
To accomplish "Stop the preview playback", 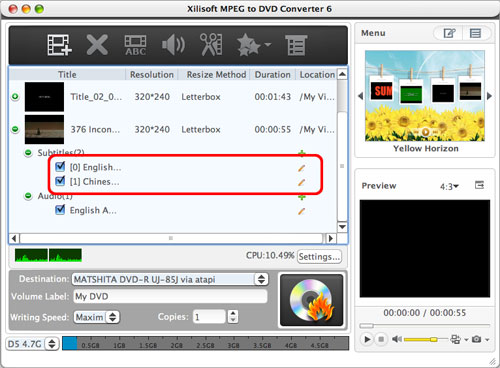I will [x=381, y=339].
